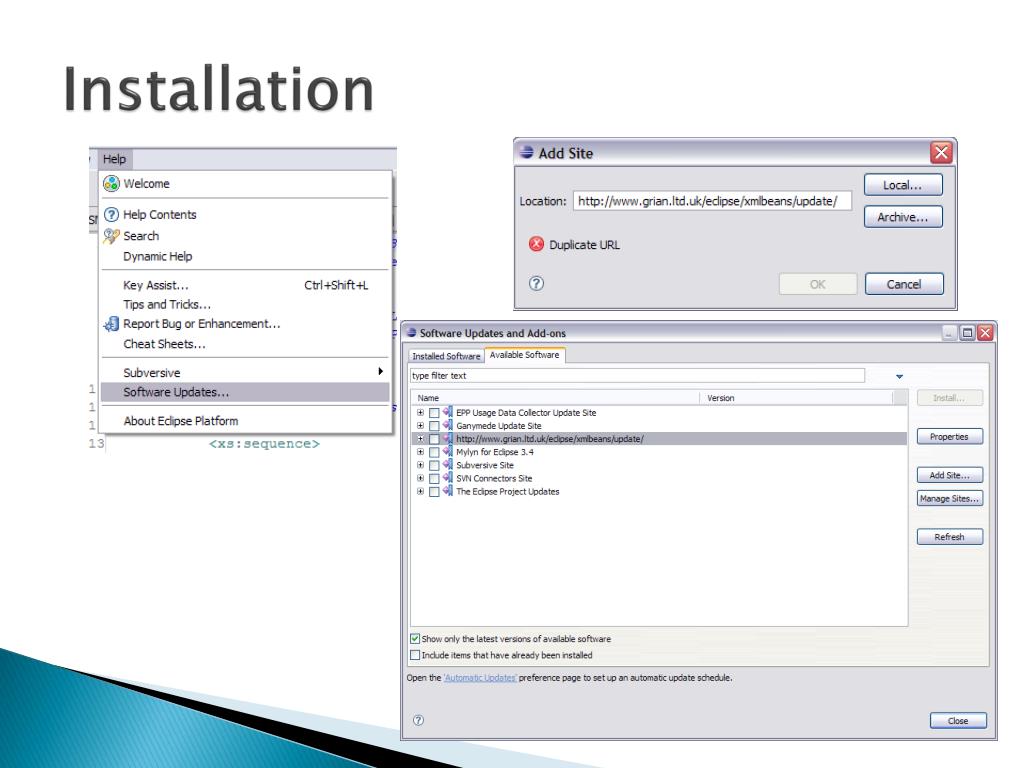Click the Archive... button in Add Site
This screenshot has height=768, width=1024.
tap(903, 217)
